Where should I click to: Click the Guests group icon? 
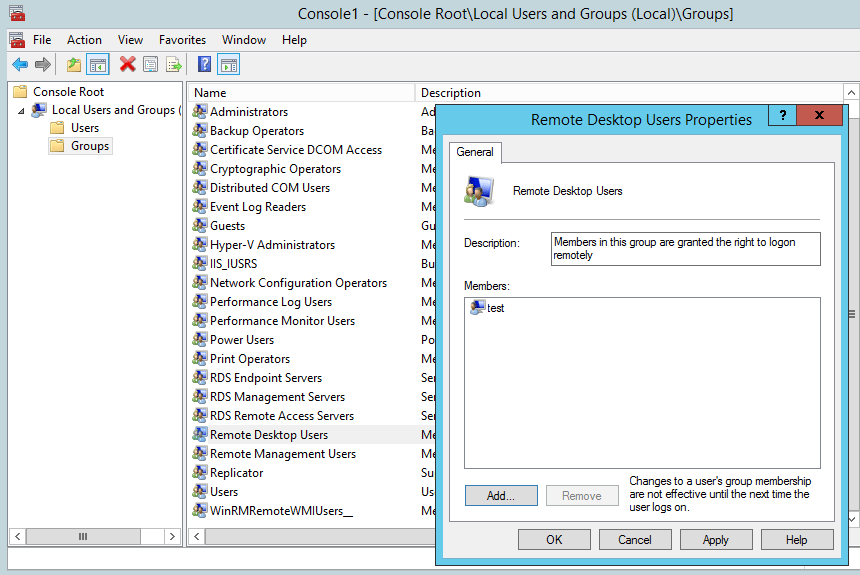[x=200, y=226]
